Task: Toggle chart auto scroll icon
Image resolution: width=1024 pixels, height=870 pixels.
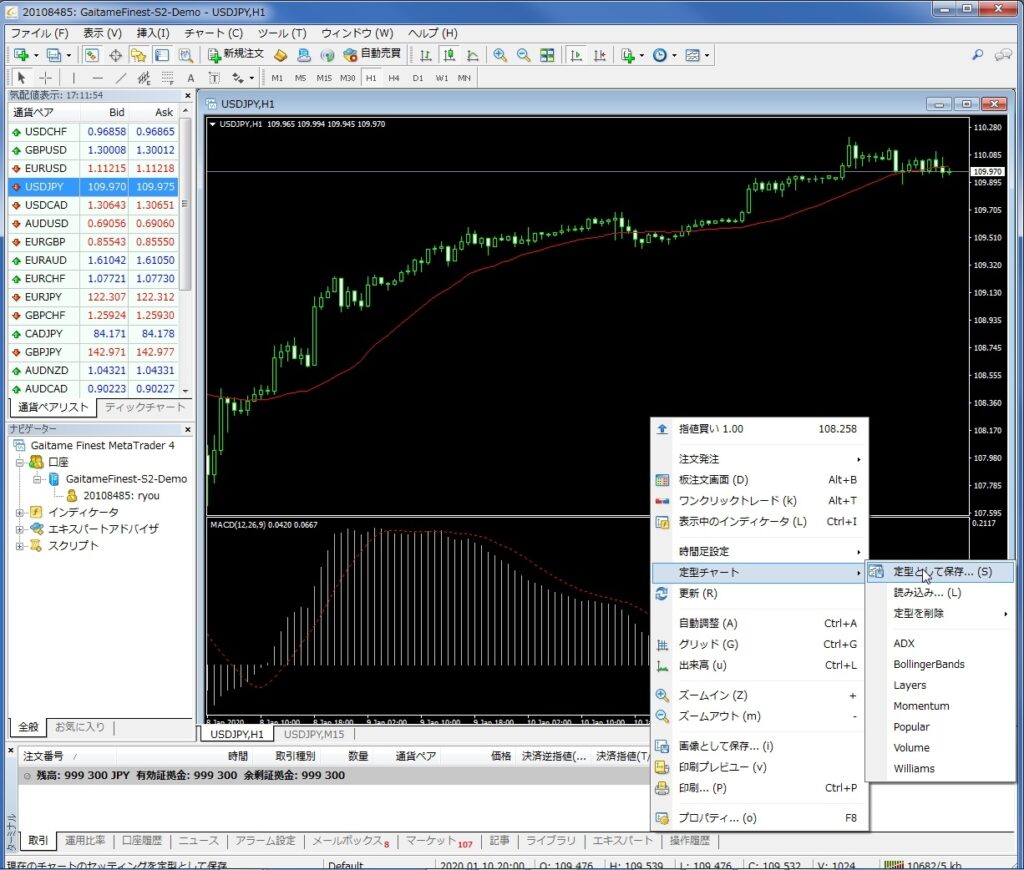Action: [x=576, y=55]
